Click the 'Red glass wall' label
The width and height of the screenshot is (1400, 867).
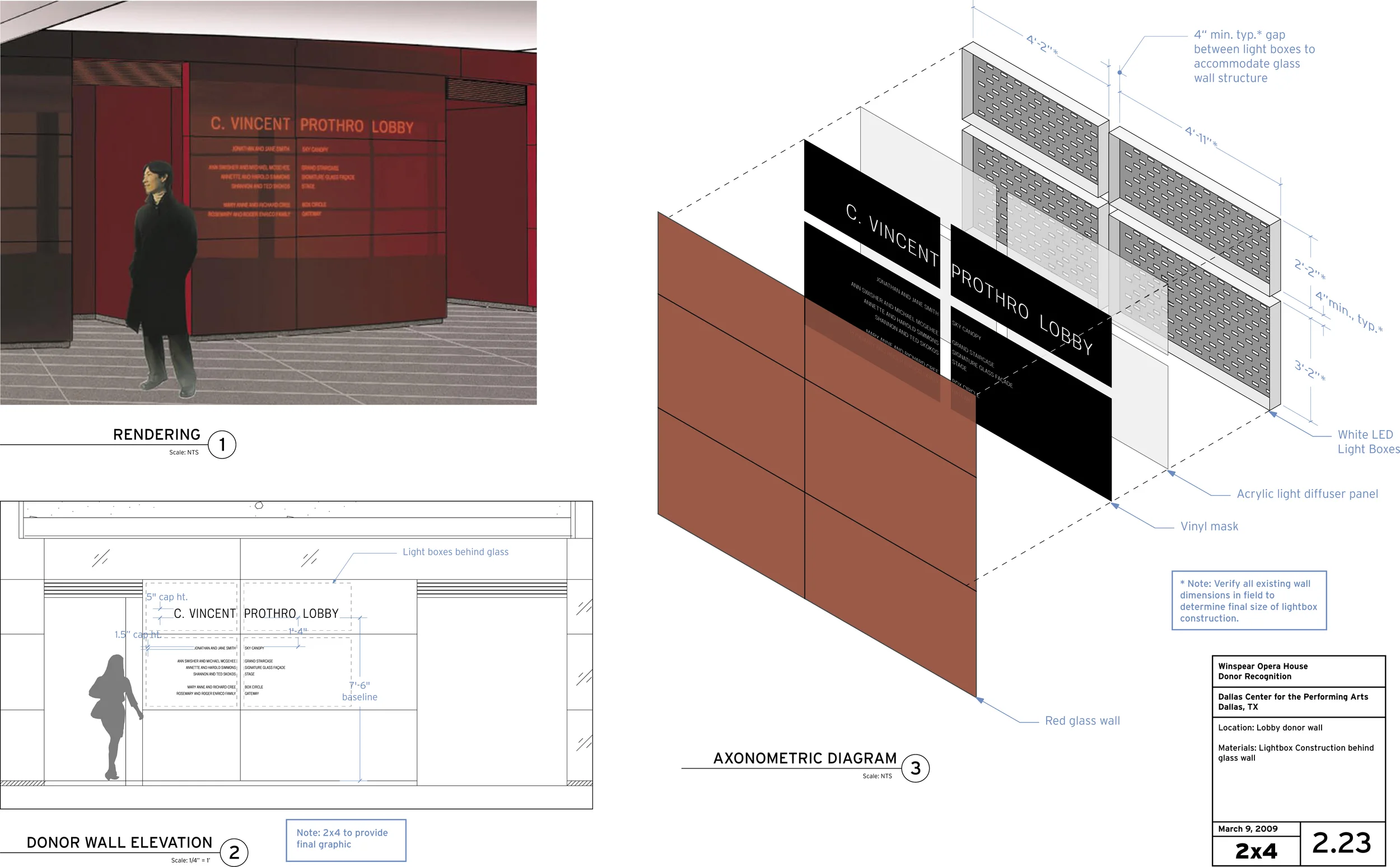tap(1082, 721)
